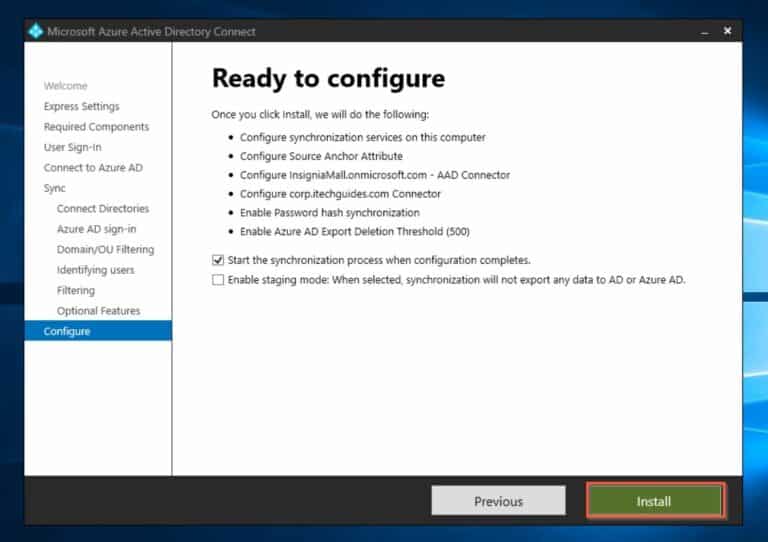Click corp.itechguides.com Connector bullet

click(x=340, y=194)
